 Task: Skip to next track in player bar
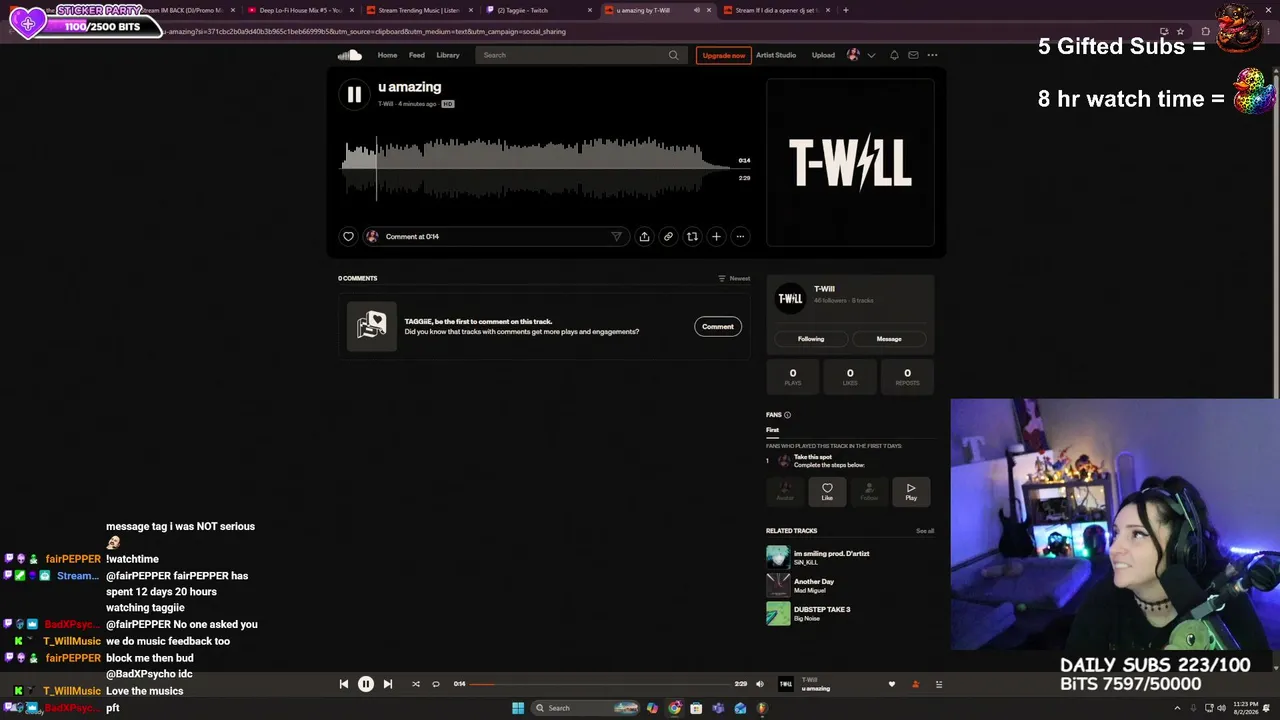point(388,684)
